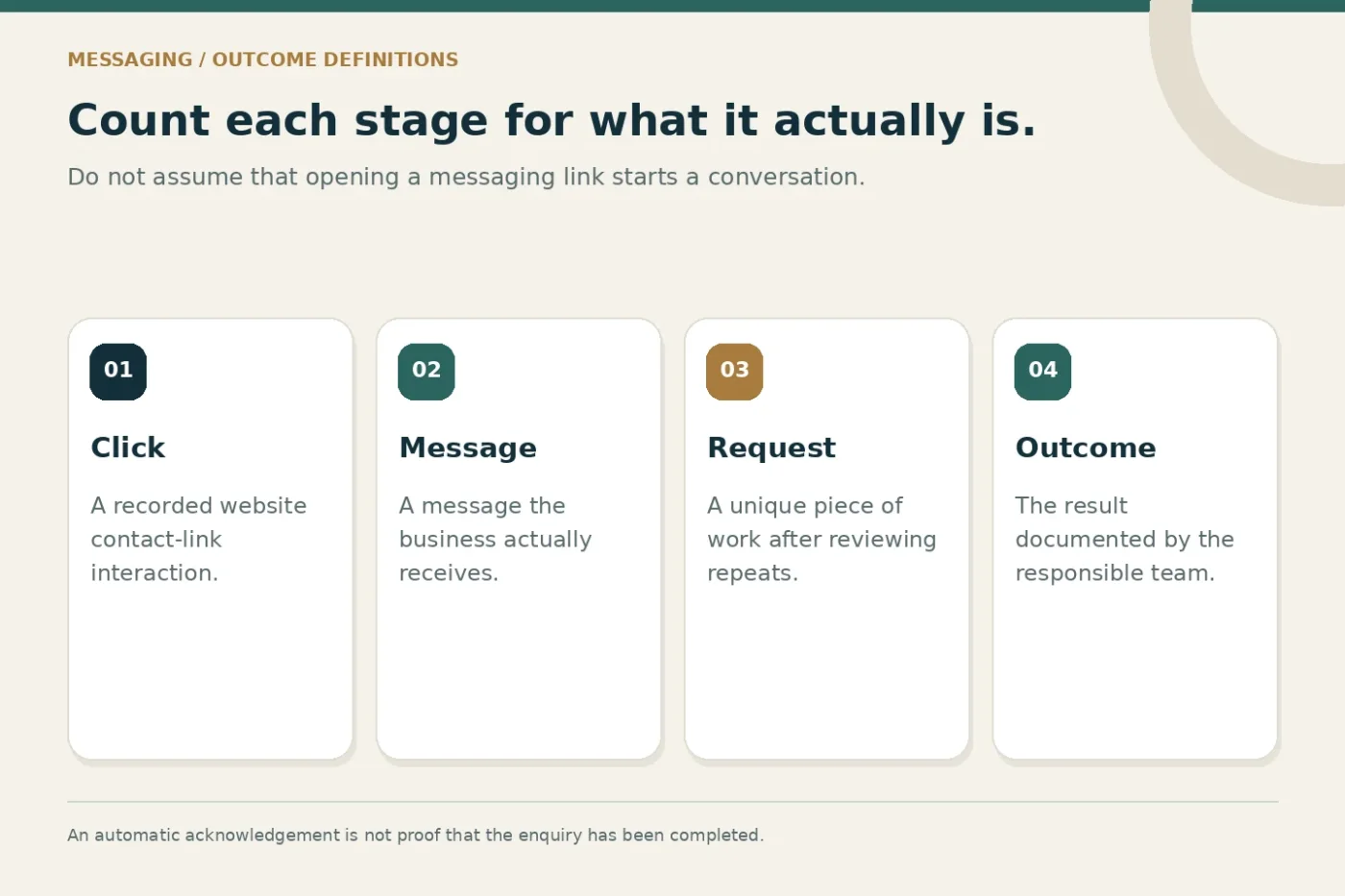
Task: Click 'A unique piece of work' description
Action: coord(822,539)
